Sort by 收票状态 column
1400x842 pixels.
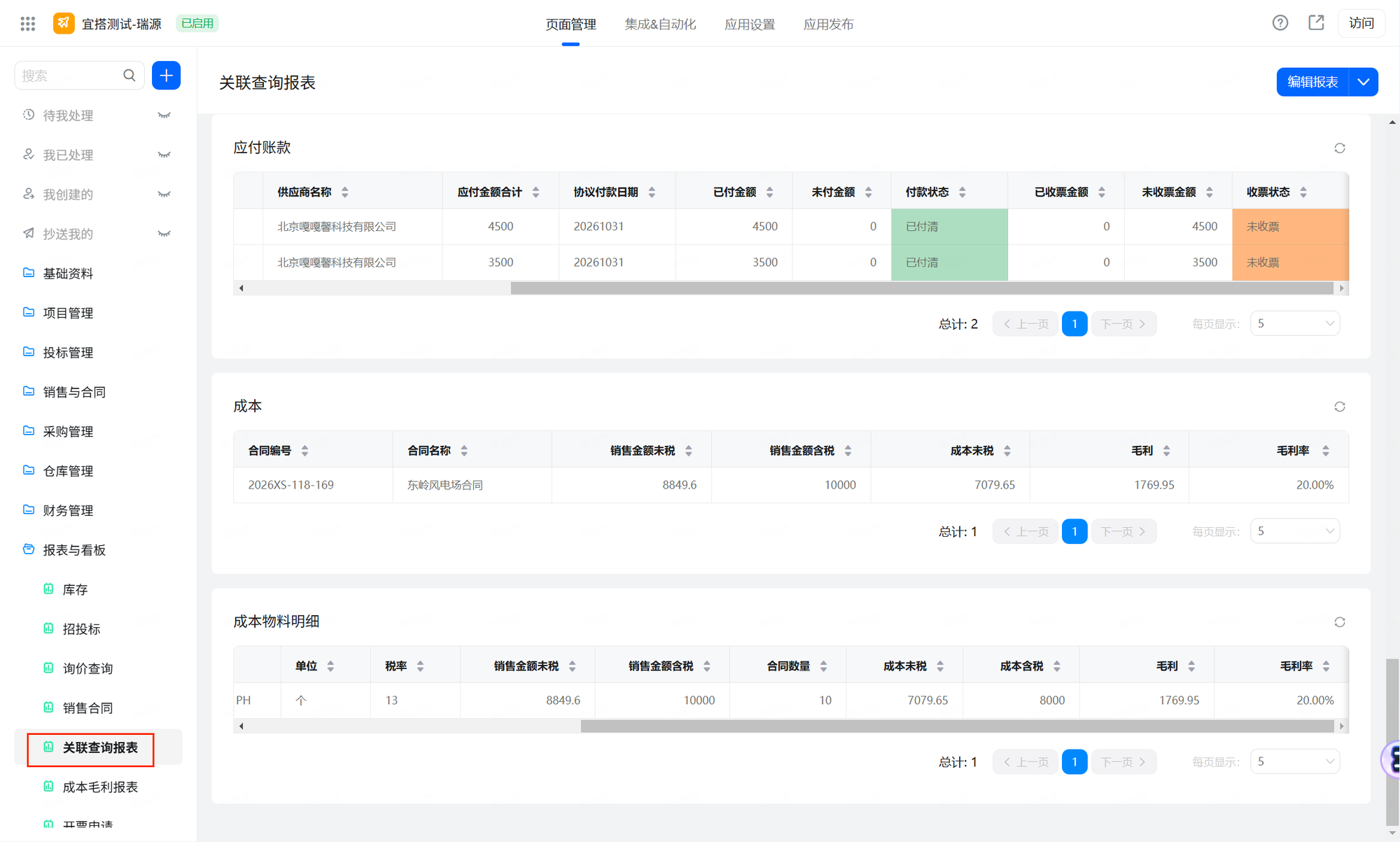1303,192
